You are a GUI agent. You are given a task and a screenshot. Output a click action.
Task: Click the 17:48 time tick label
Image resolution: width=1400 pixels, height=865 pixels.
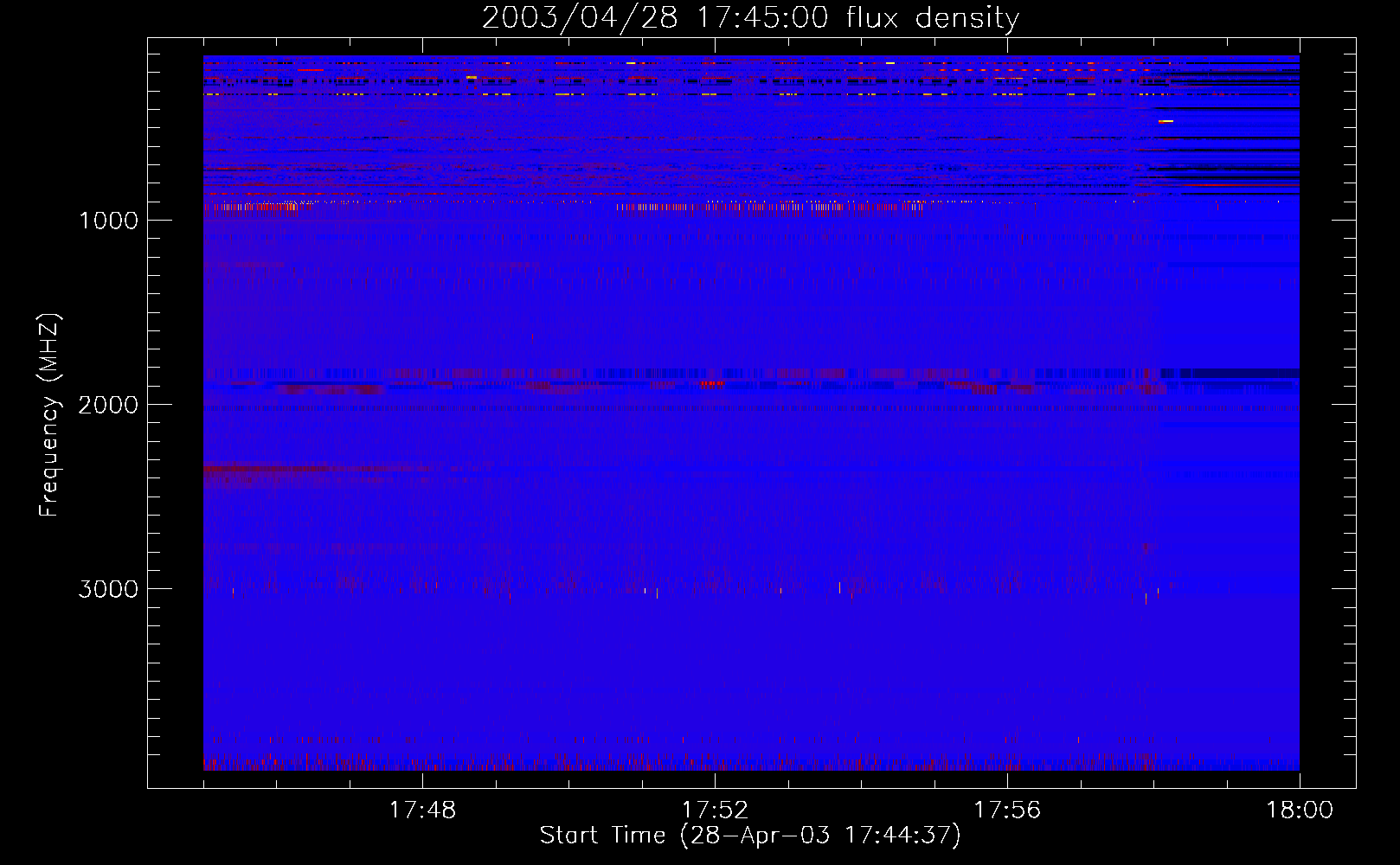[422, 811]
